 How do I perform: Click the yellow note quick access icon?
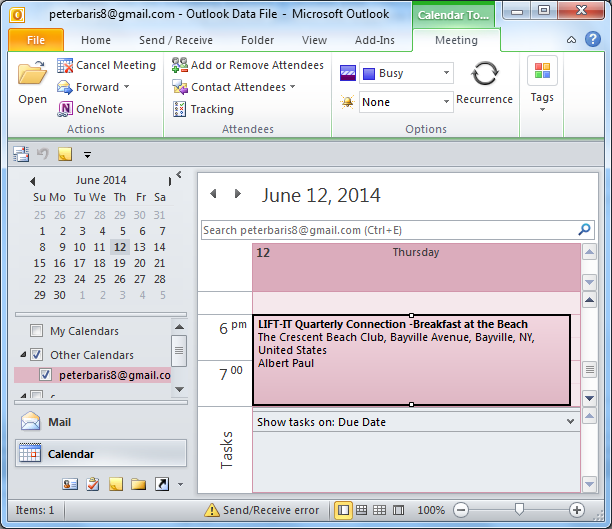[65, 154]
